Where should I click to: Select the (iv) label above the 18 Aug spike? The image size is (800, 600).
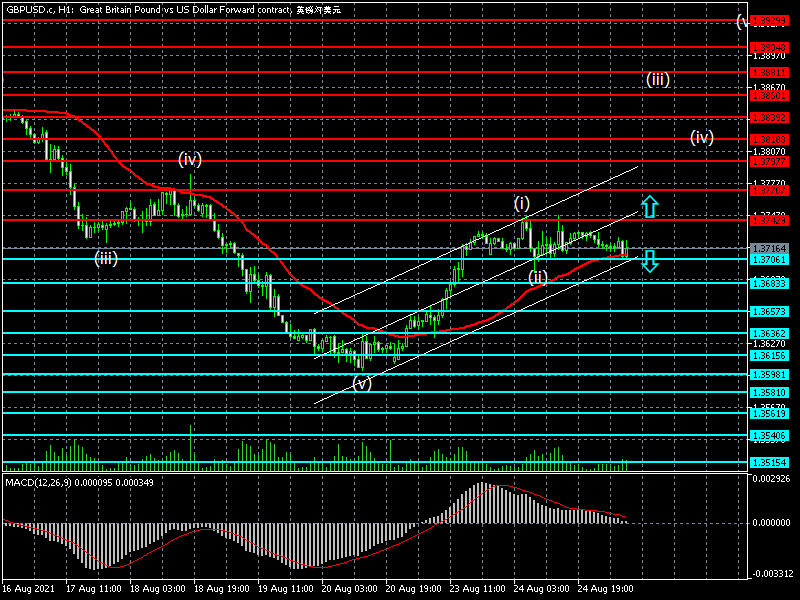(190, 160)
